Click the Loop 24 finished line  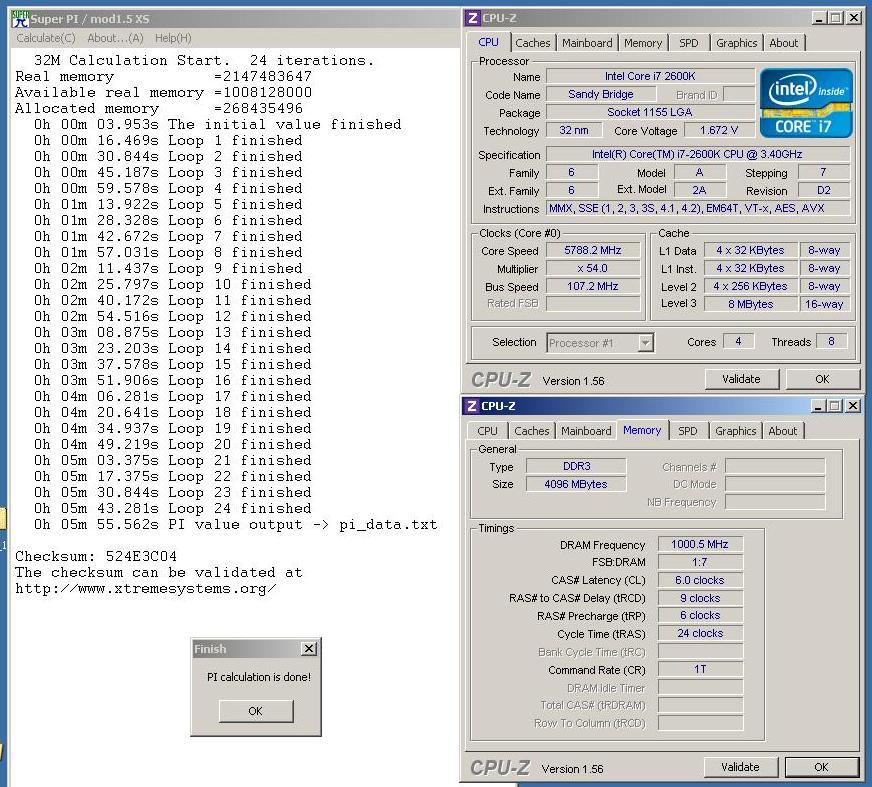(172, 508)
